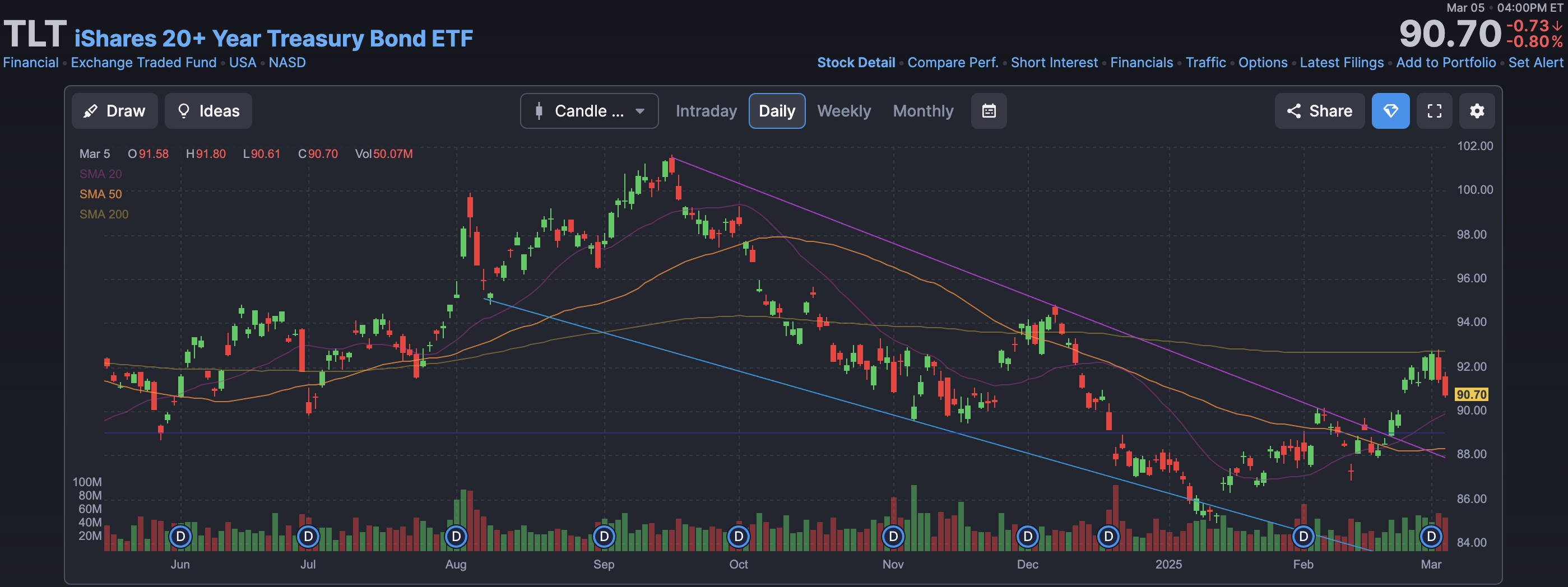Click the Share button

pos(1319,111)
